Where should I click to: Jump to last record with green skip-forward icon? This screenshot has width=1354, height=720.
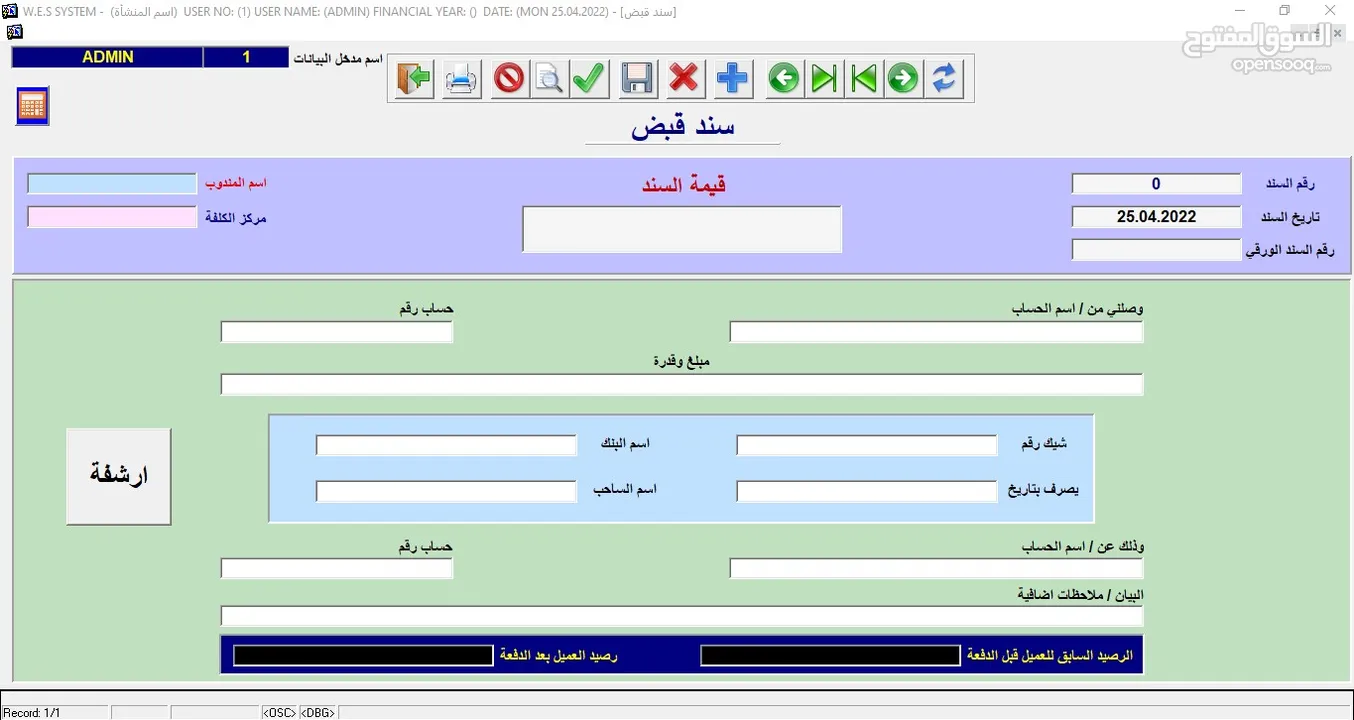coord(824,78)
